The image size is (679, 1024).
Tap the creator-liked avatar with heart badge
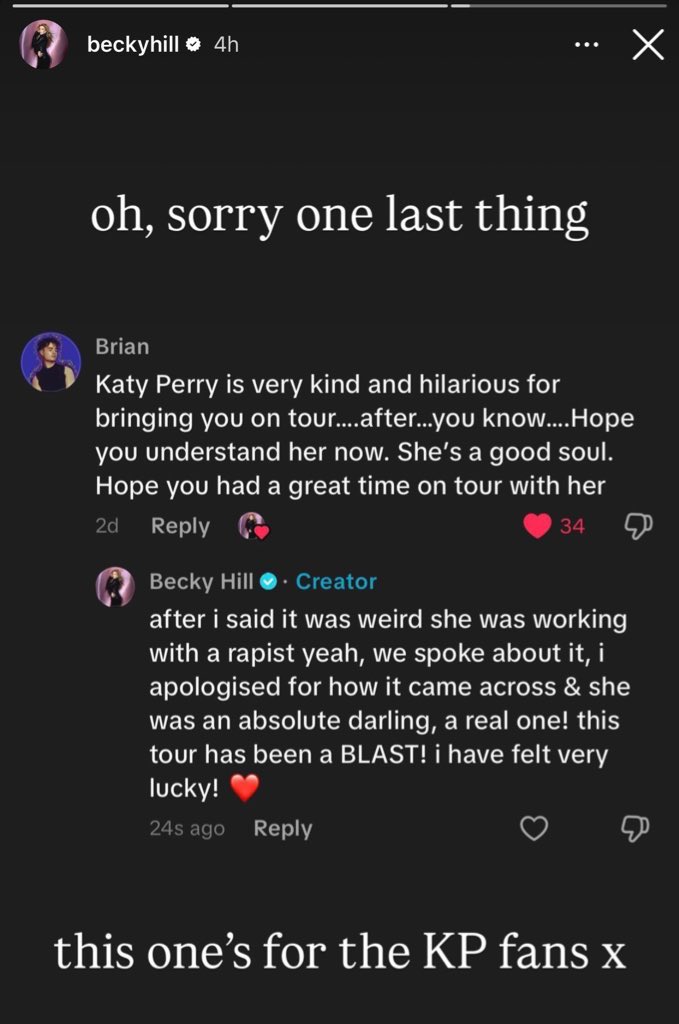(x=251, y=526)
